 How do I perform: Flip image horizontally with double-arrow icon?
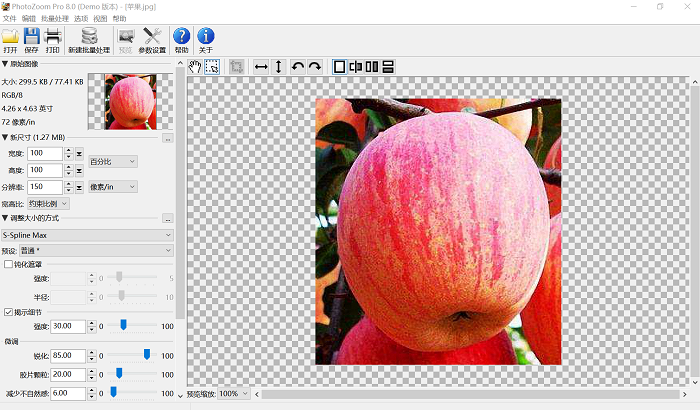coord(261,67)
